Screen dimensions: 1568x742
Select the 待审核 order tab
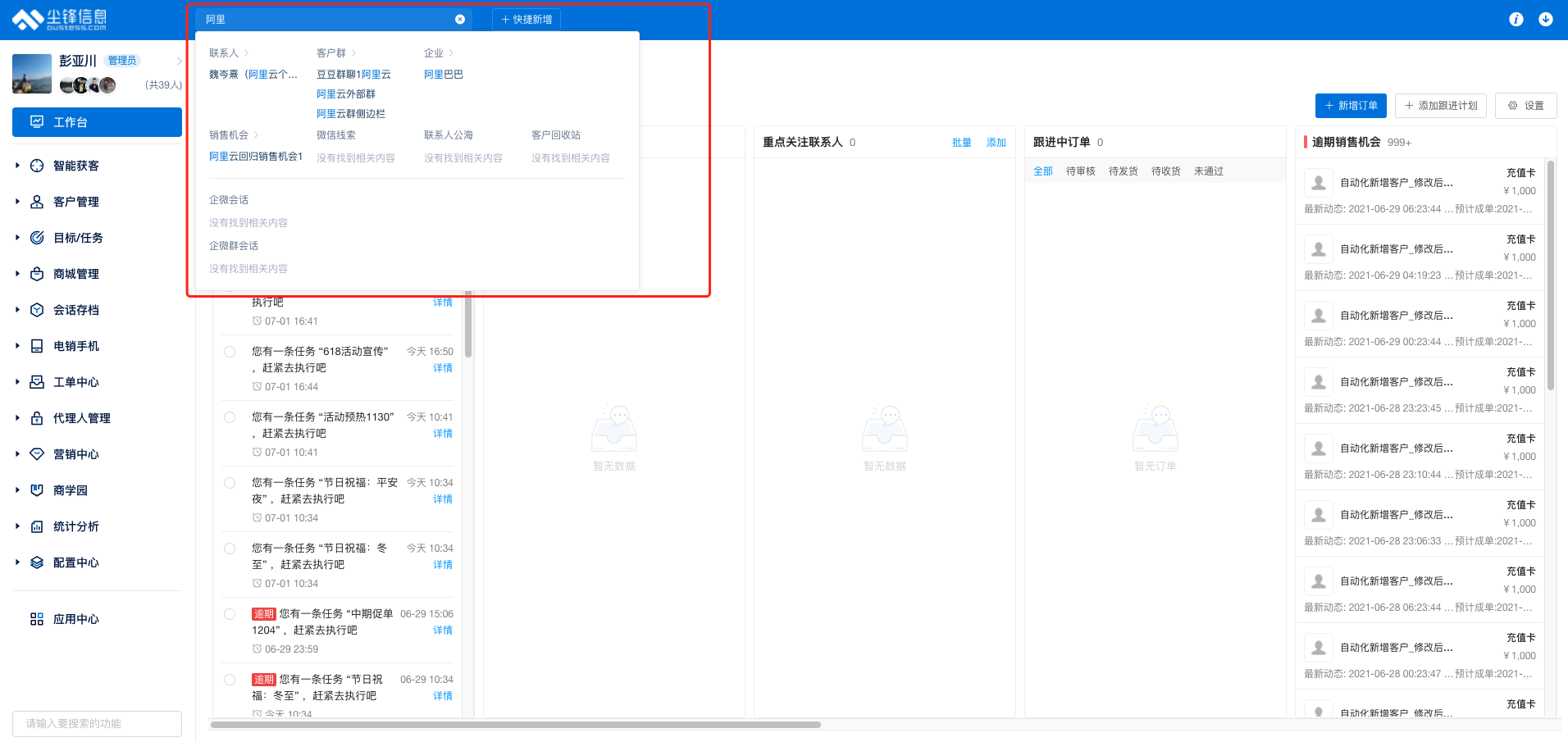tap(1081, 171)
